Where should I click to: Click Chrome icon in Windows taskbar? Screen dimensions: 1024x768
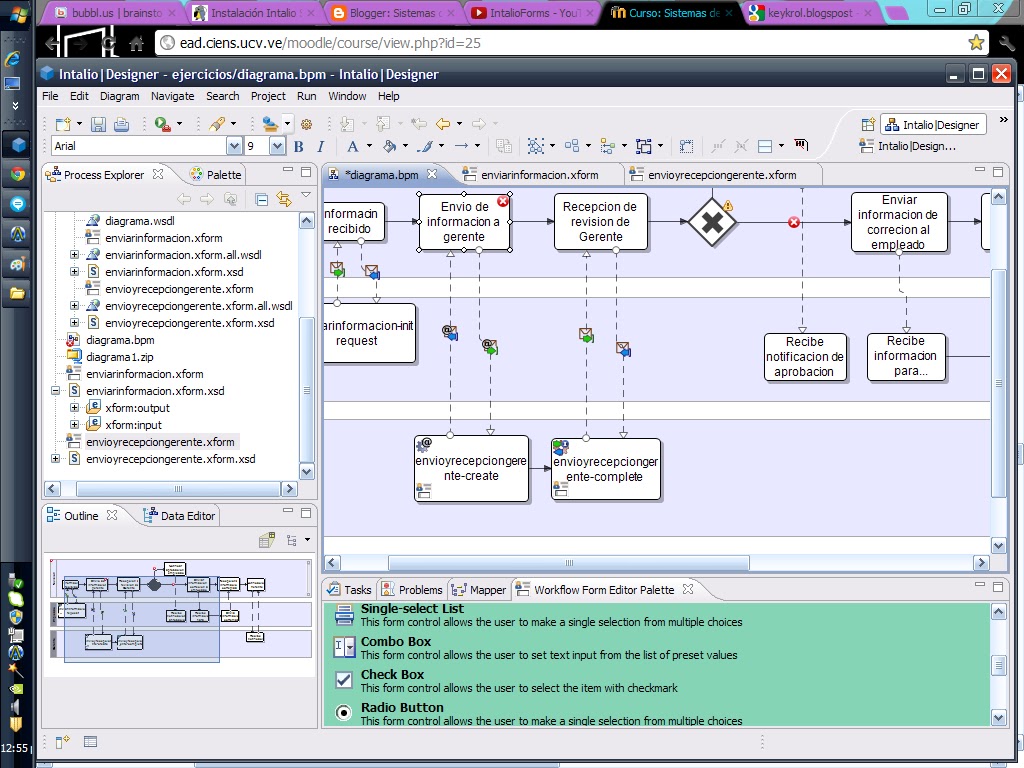[x=18, y=174]
